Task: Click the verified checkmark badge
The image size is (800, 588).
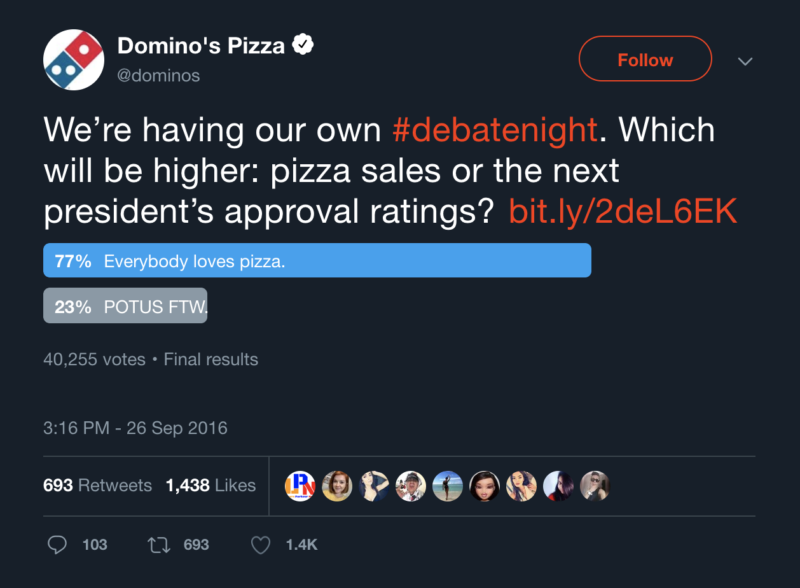Action: click(x=300, y=45)
